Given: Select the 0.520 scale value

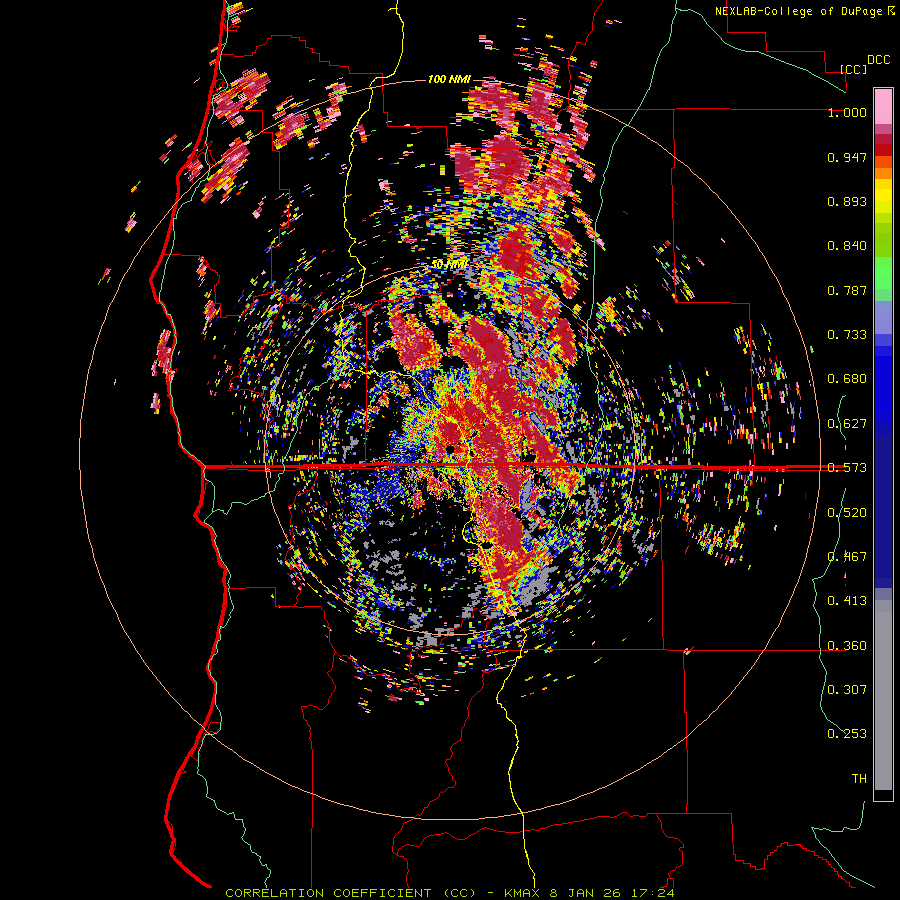Looking at the screenshot, I should coord(847,513).
